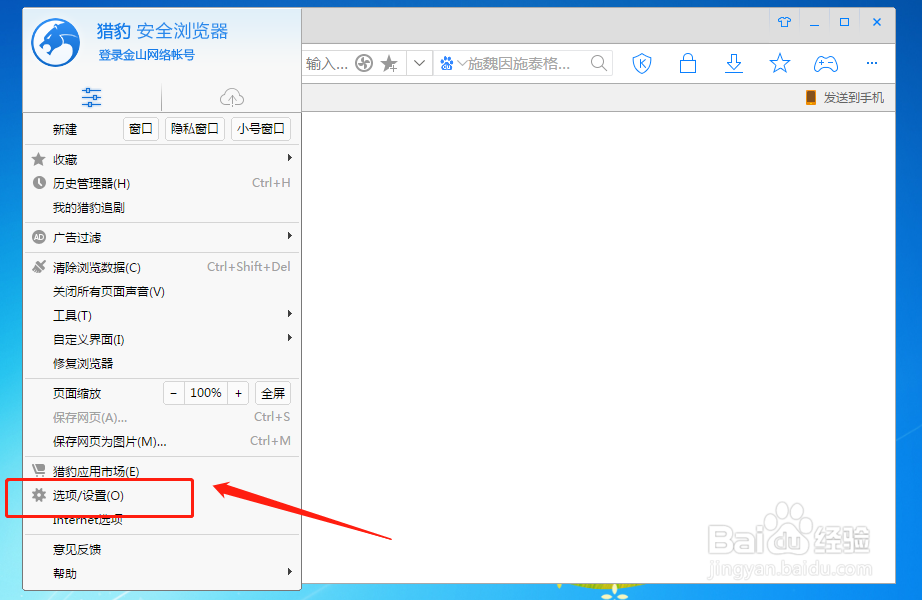This screenshot has height=600, width=922.
Task: Click the broom icon beside 清除浏览数据
Action: pyautogui.click(x=39, y=267)
